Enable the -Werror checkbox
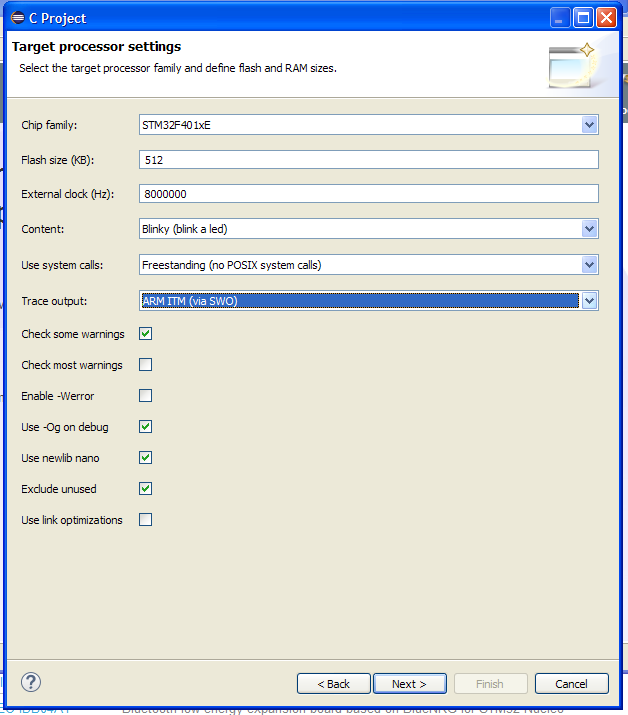 click(145, 396)
